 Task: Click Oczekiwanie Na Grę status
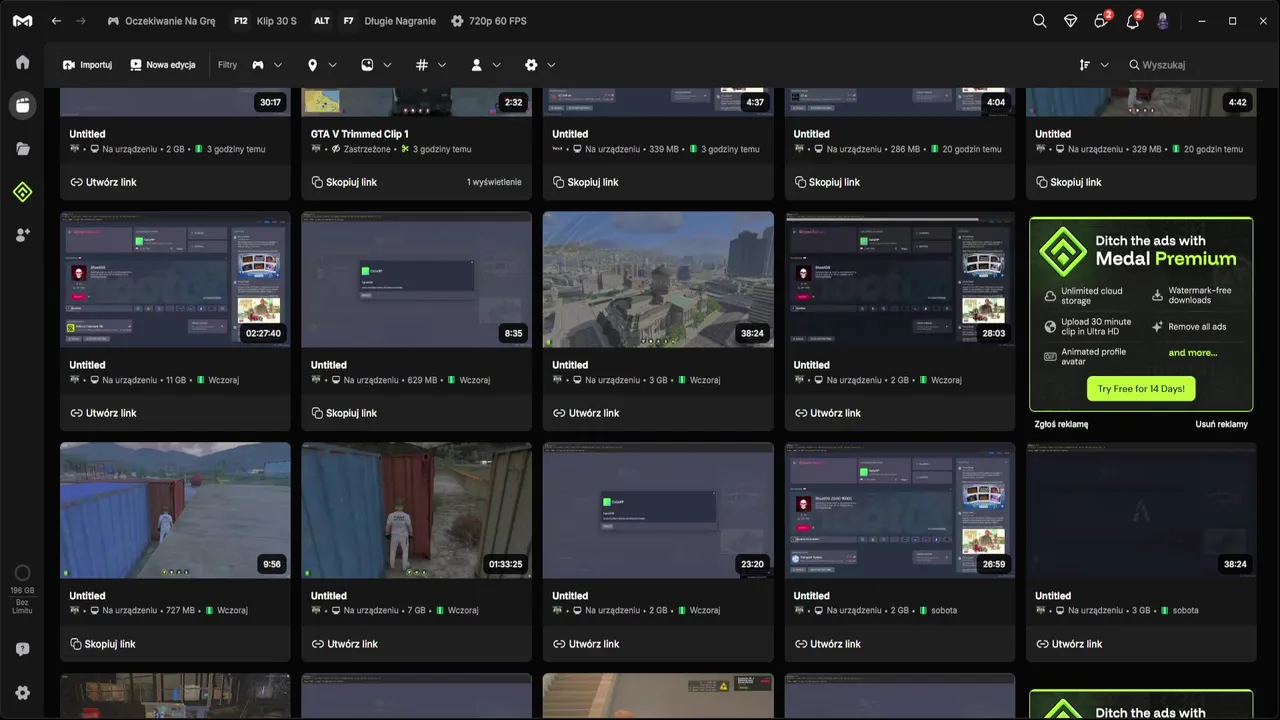161,21
